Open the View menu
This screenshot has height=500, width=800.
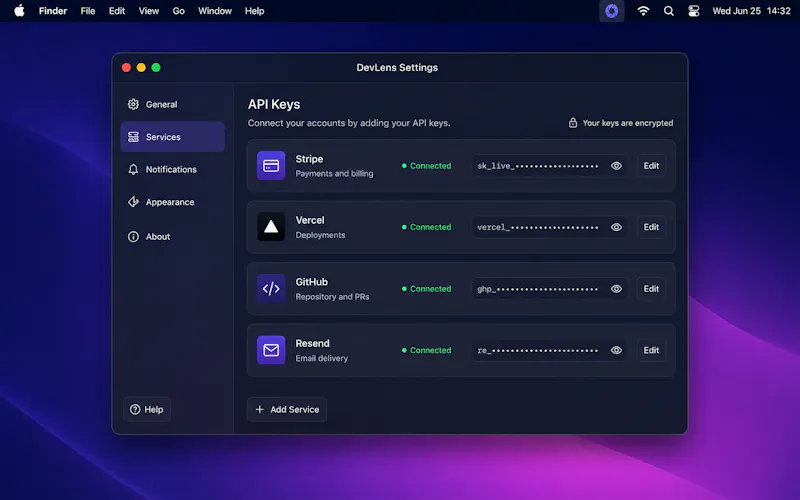click(x=148, y=11)
